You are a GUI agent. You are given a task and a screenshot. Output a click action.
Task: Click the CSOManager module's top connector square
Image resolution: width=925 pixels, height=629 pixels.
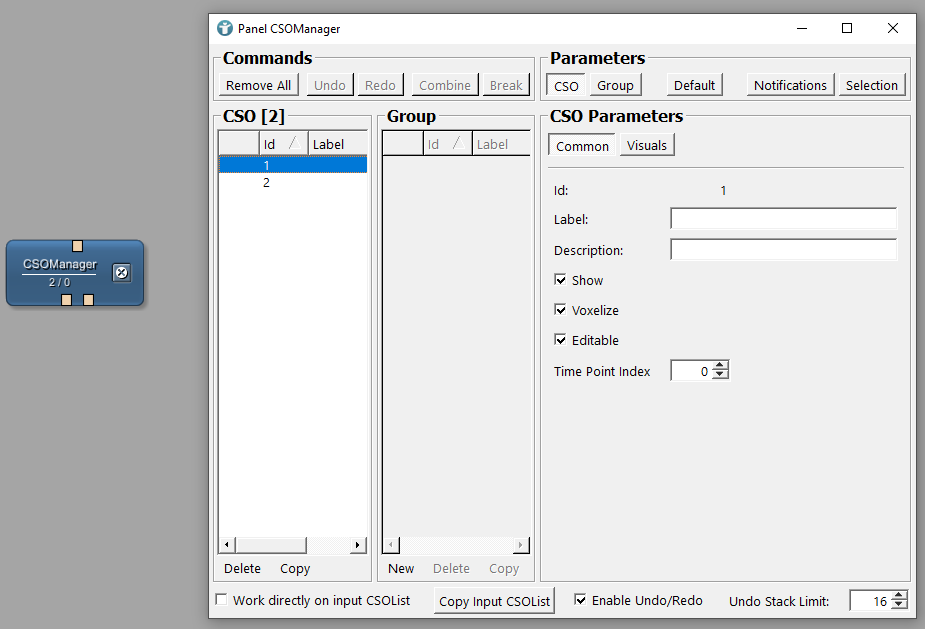pos(77,245)
